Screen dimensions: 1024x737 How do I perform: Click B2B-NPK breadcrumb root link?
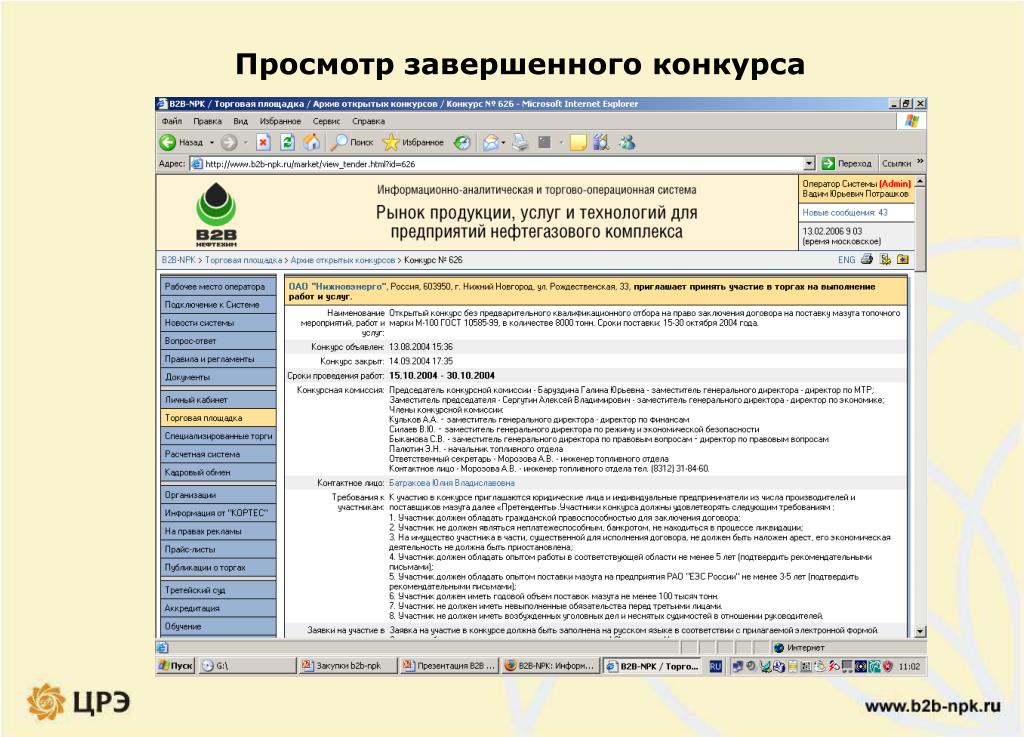[178, 260]
